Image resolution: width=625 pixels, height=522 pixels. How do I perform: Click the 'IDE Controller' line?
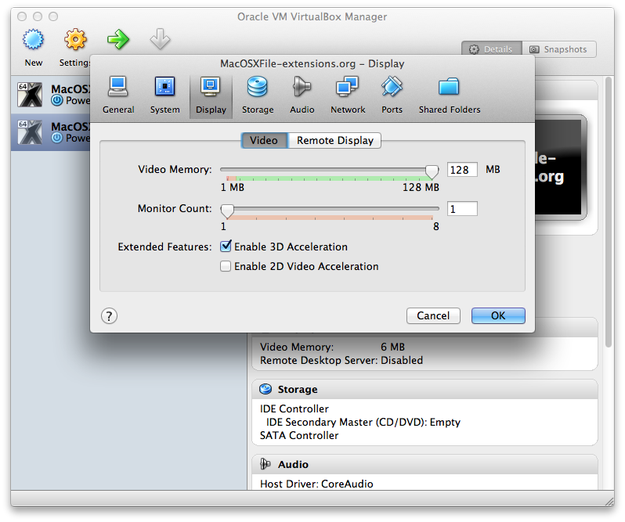pos(294,409)
